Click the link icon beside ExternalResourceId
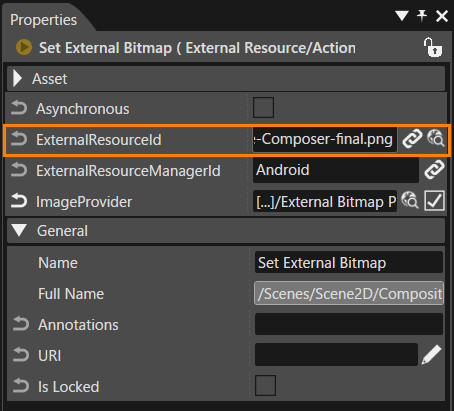 (412, 139)
